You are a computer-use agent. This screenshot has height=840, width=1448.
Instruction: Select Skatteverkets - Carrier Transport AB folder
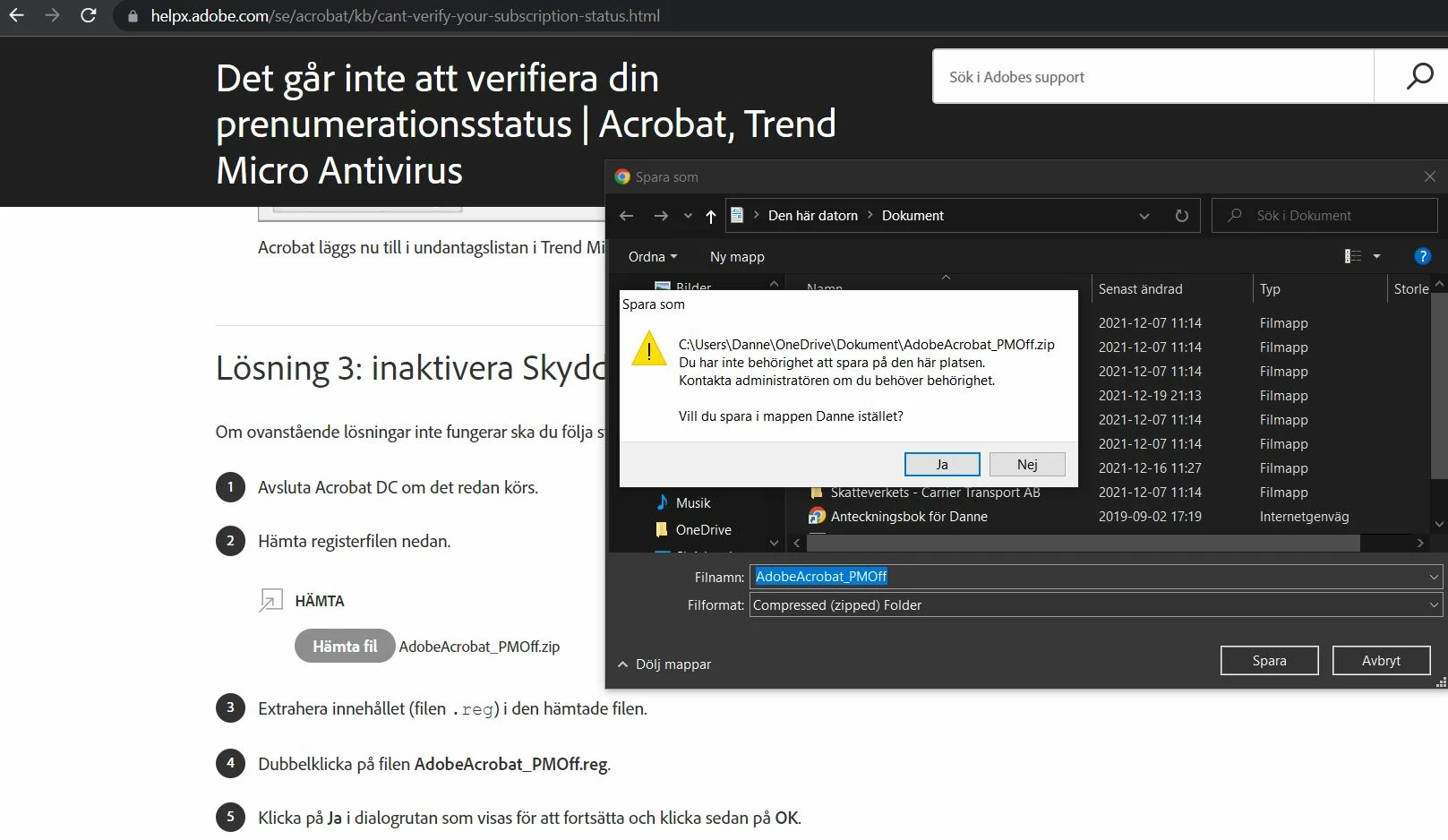click(x=935, y=493)
